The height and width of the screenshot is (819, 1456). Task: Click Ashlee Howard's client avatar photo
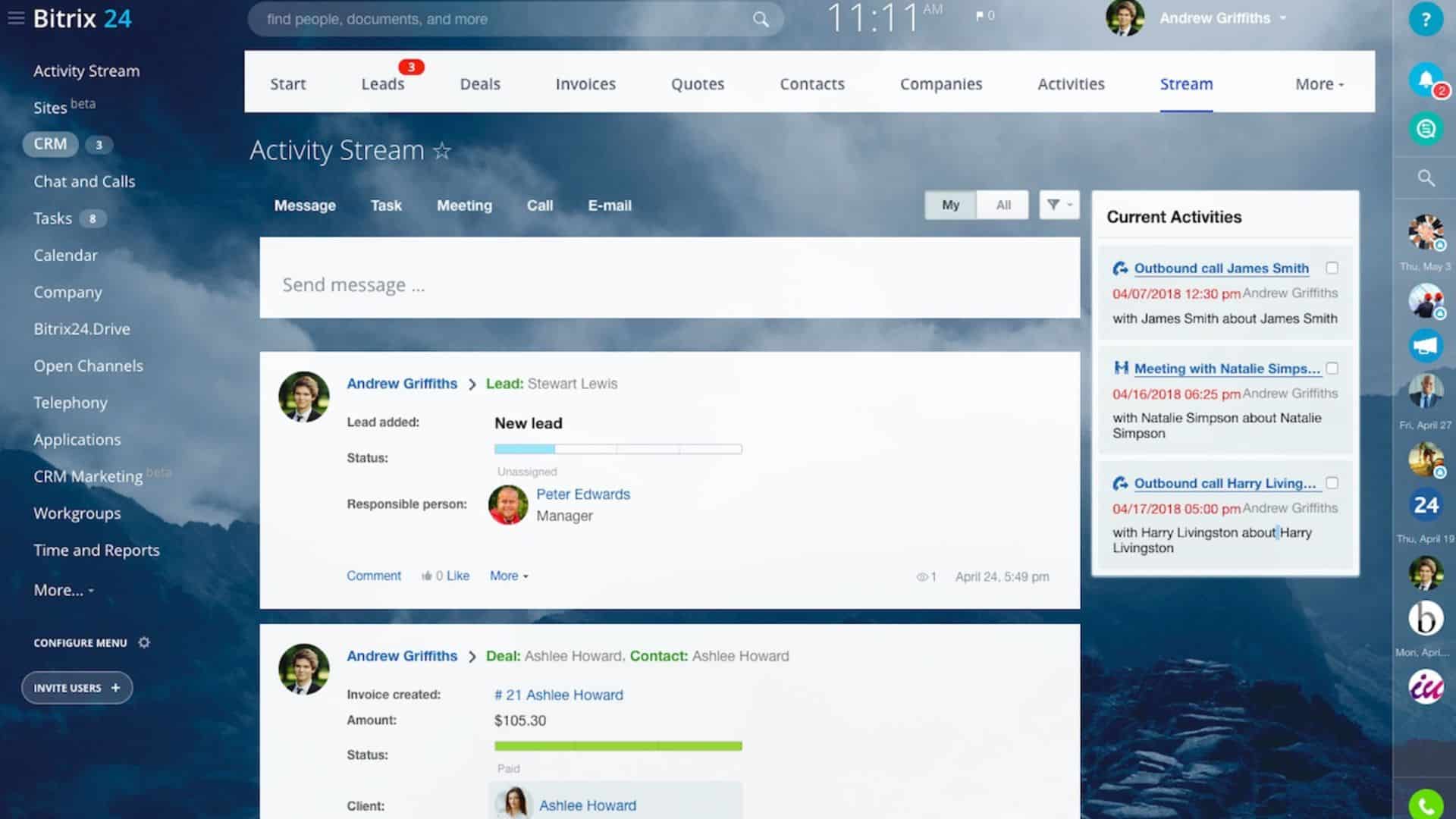pyautogui.click(x=513, y=803)
